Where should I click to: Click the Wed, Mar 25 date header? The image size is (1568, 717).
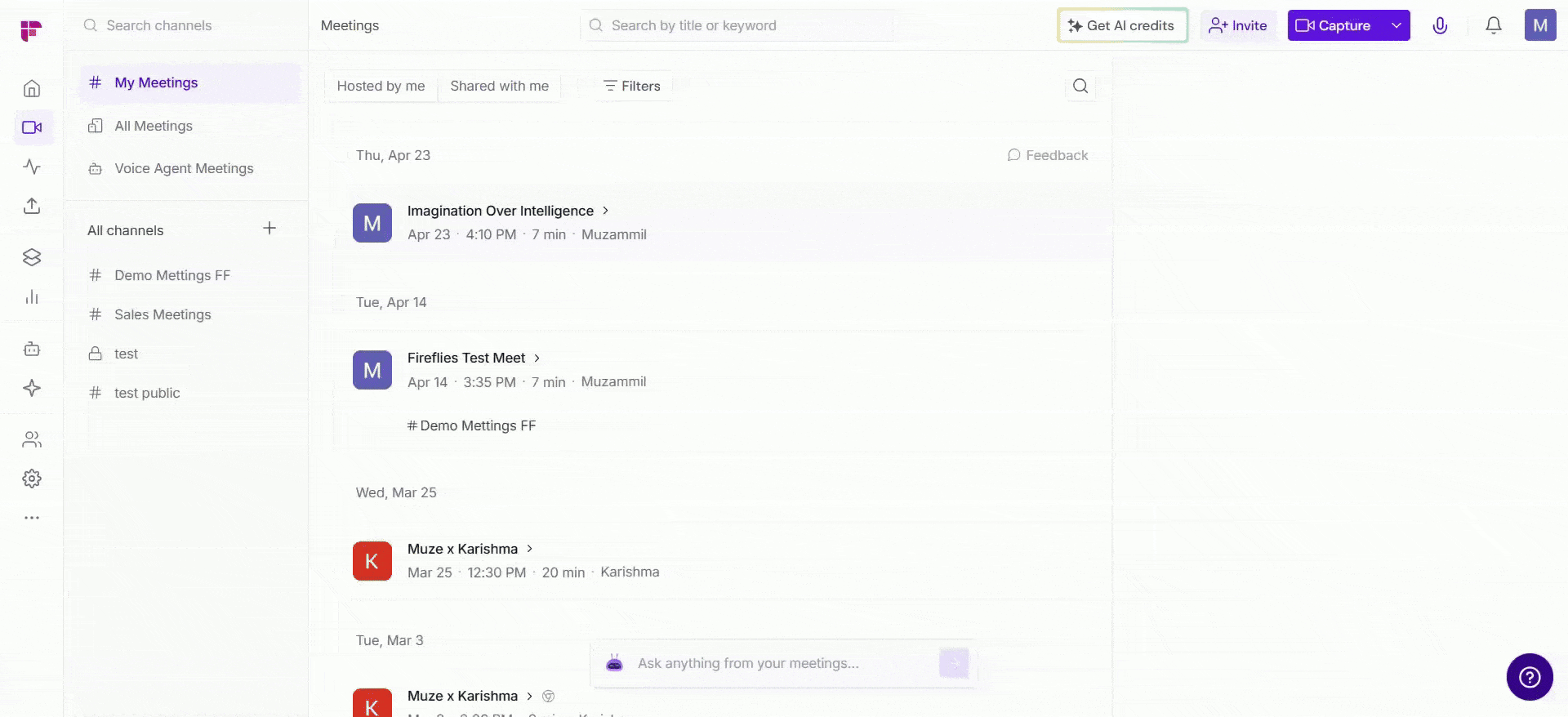pos(396,492)
